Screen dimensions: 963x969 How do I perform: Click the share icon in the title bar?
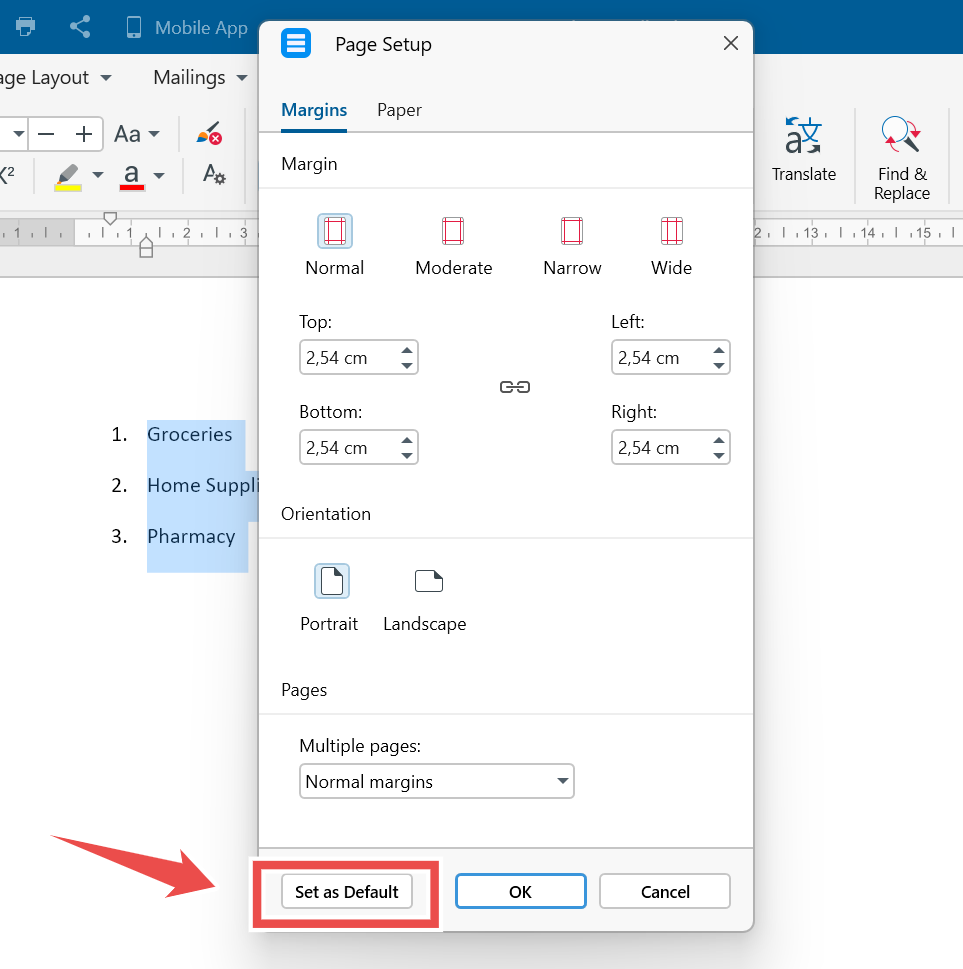tap(80, 27)
